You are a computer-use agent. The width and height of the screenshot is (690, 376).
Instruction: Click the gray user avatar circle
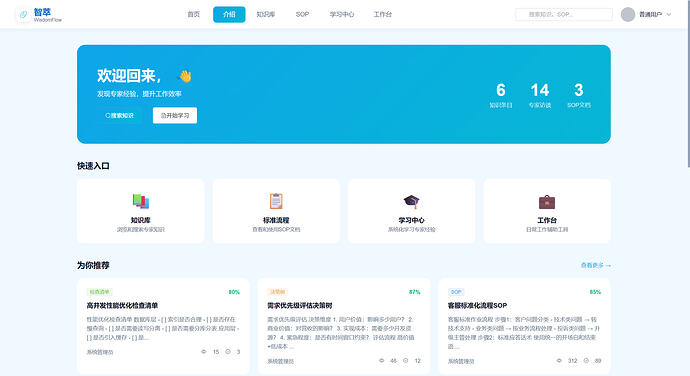pyautogui.click(x=628, y=15)
